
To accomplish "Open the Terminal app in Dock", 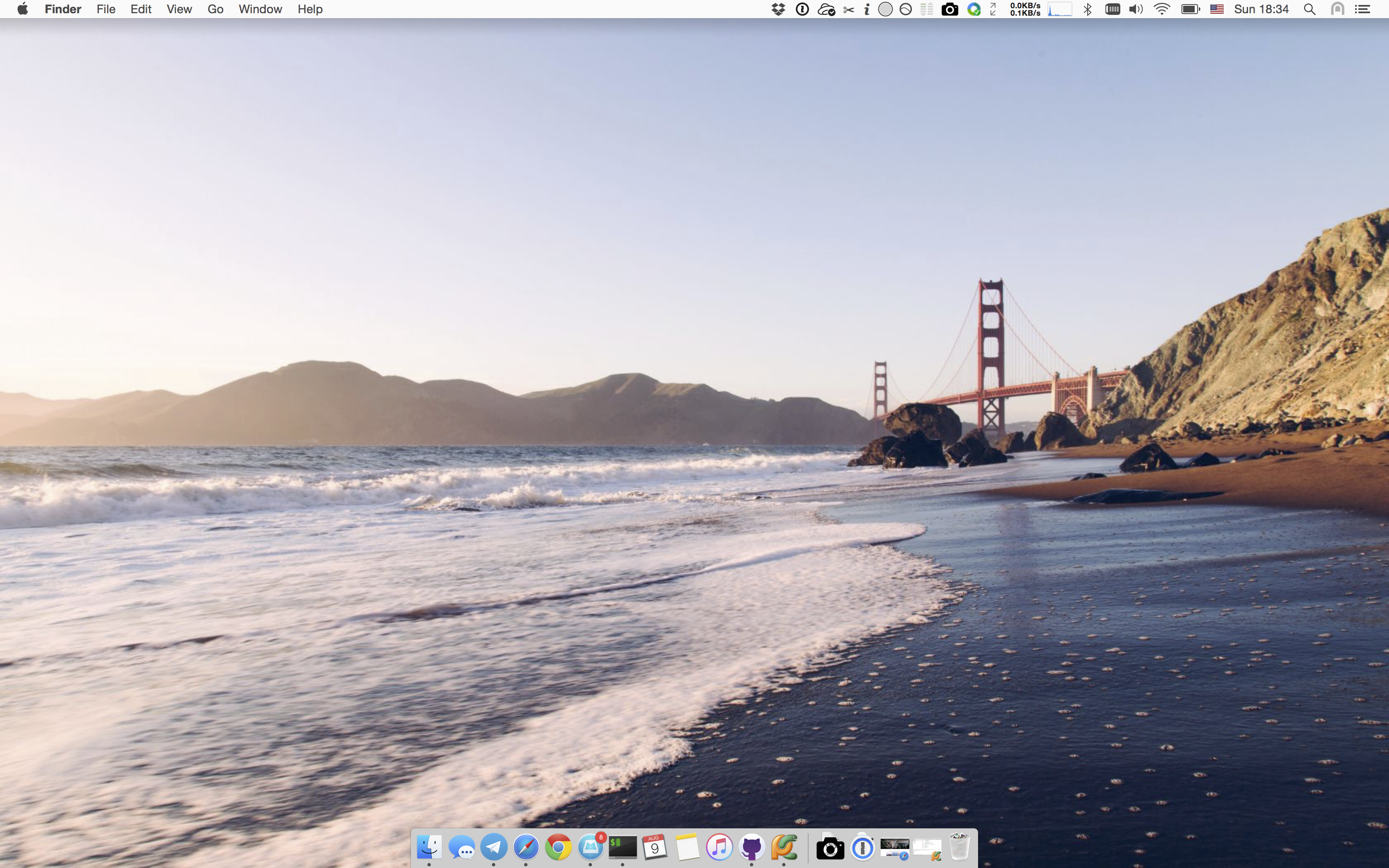I will (622, 847).
